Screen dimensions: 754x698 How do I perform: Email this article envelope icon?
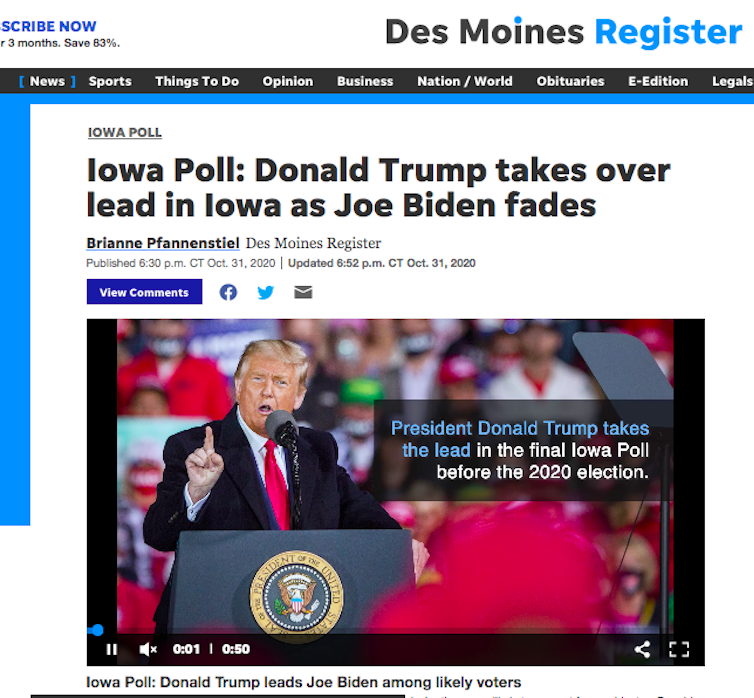(x=303, y=292)
